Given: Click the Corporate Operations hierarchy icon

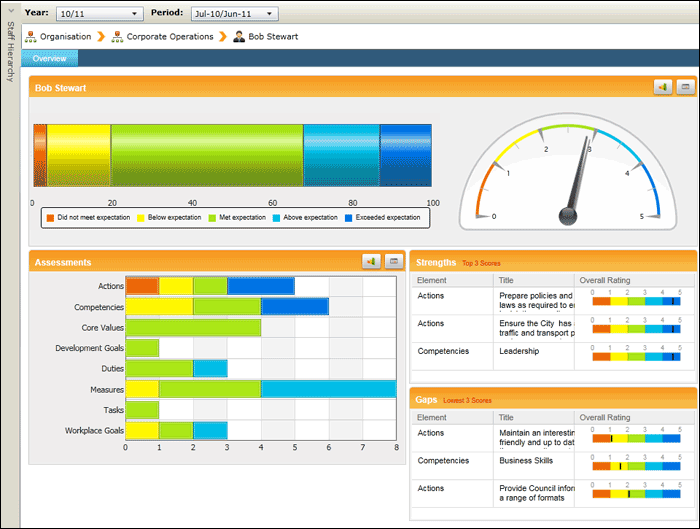Looking at the screenshot, I should [117, 37].
